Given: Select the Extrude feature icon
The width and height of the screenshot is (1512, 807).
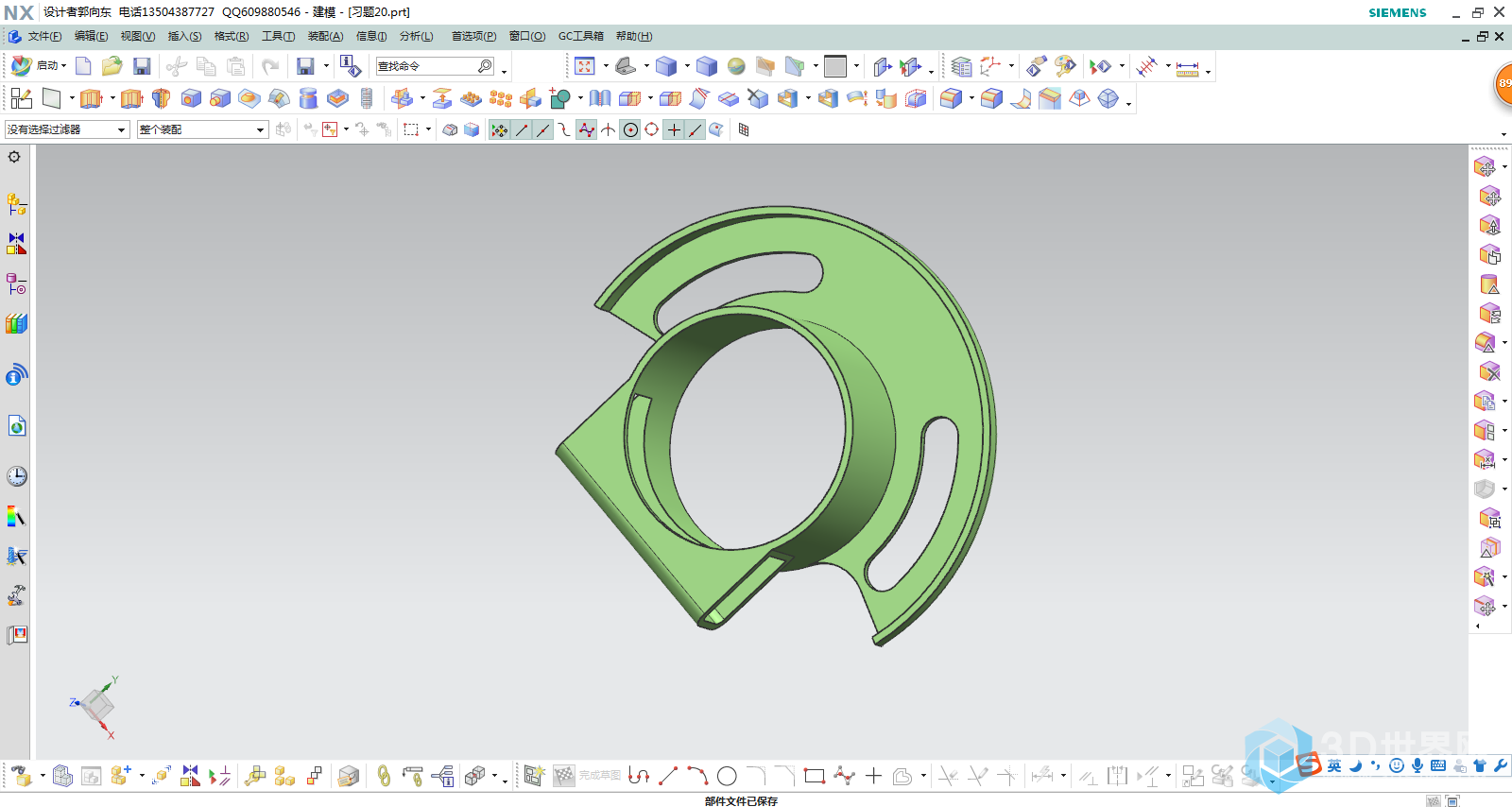Looking at the screenshot, I should click(92, 98).
